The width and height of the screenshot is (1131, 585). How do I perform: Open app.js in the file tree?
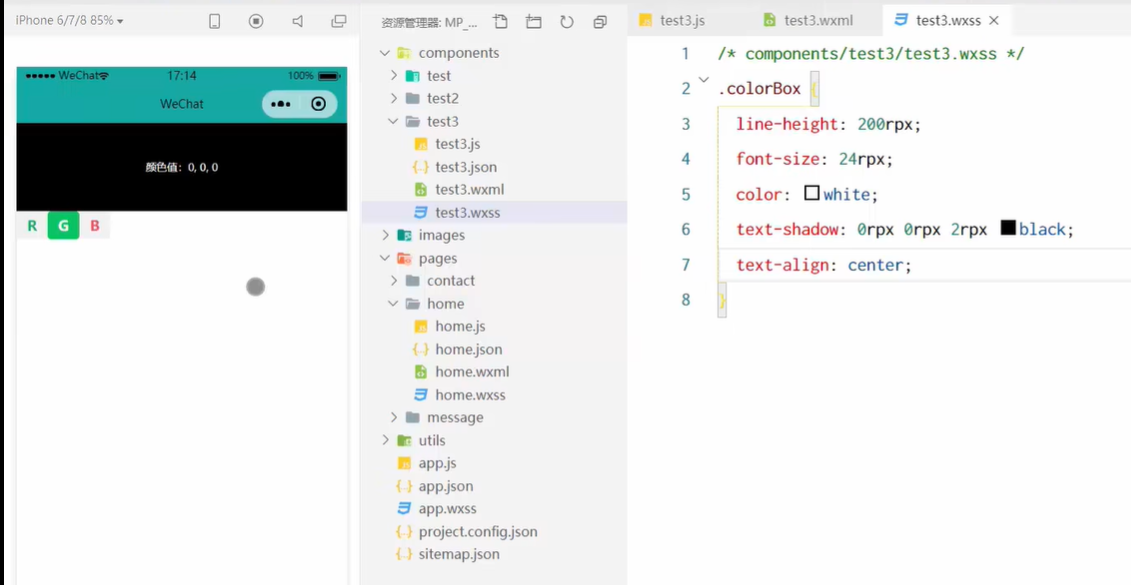[x=437, y=463]
